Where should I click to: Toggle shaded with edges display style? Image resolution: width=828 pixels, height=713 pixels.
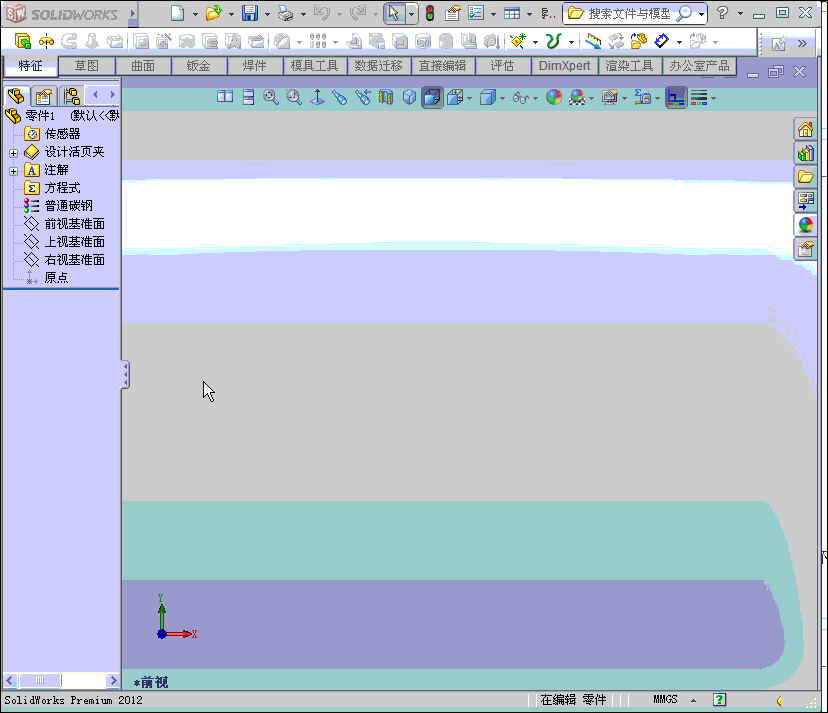click(x=432, y=97)
